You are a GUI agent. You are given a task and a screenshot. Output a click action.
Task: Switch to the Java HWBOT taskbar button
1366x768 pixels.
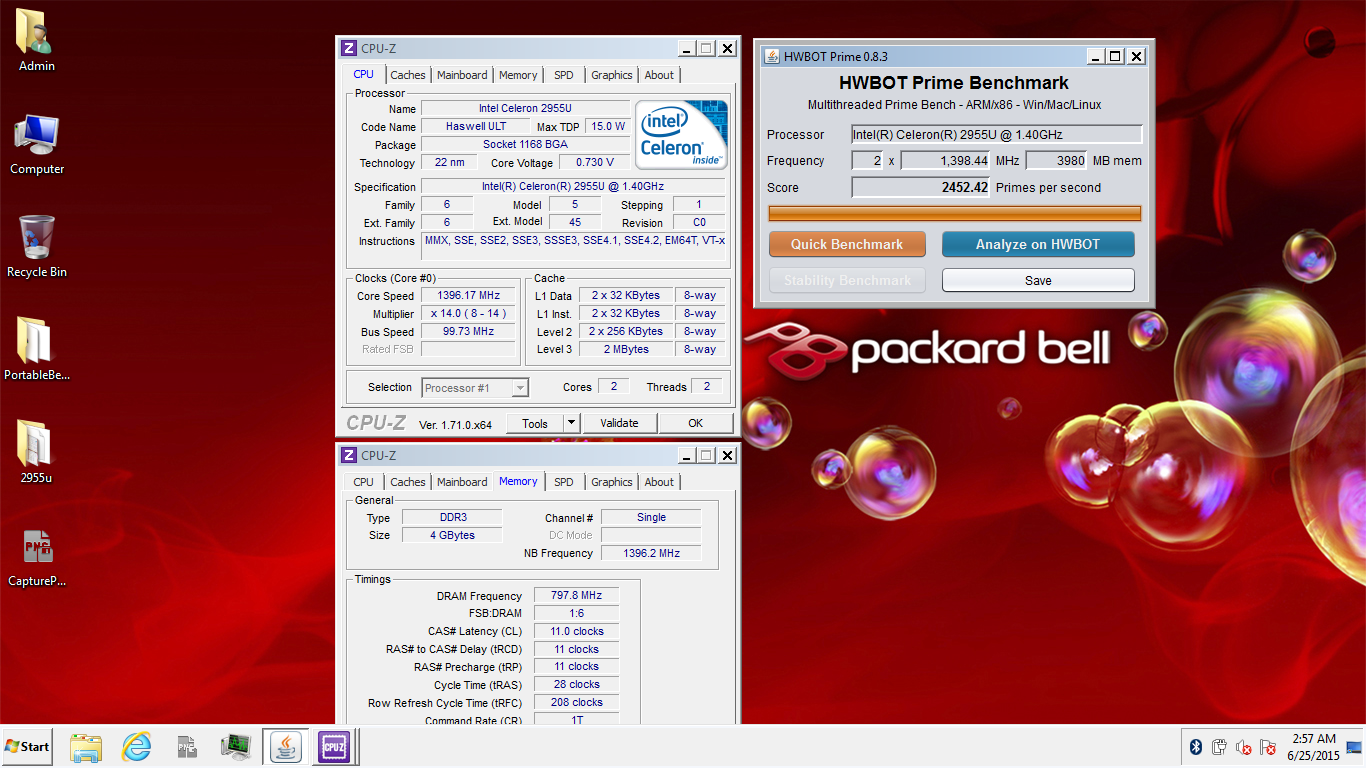(x=286, y=746)
